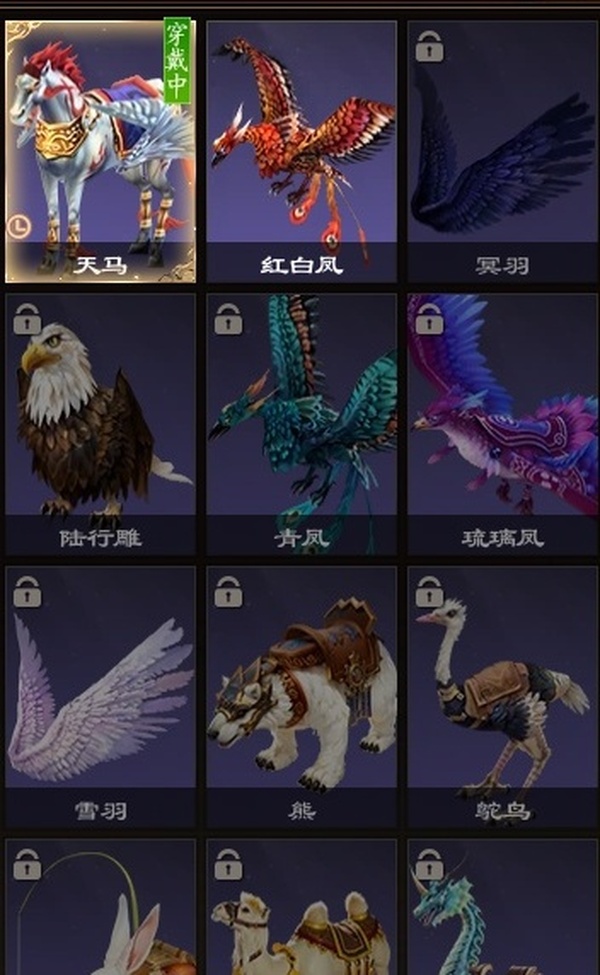Choose the 陆行雕 eagle mount
Screen dimensions: 600x975
click(100, 424)
